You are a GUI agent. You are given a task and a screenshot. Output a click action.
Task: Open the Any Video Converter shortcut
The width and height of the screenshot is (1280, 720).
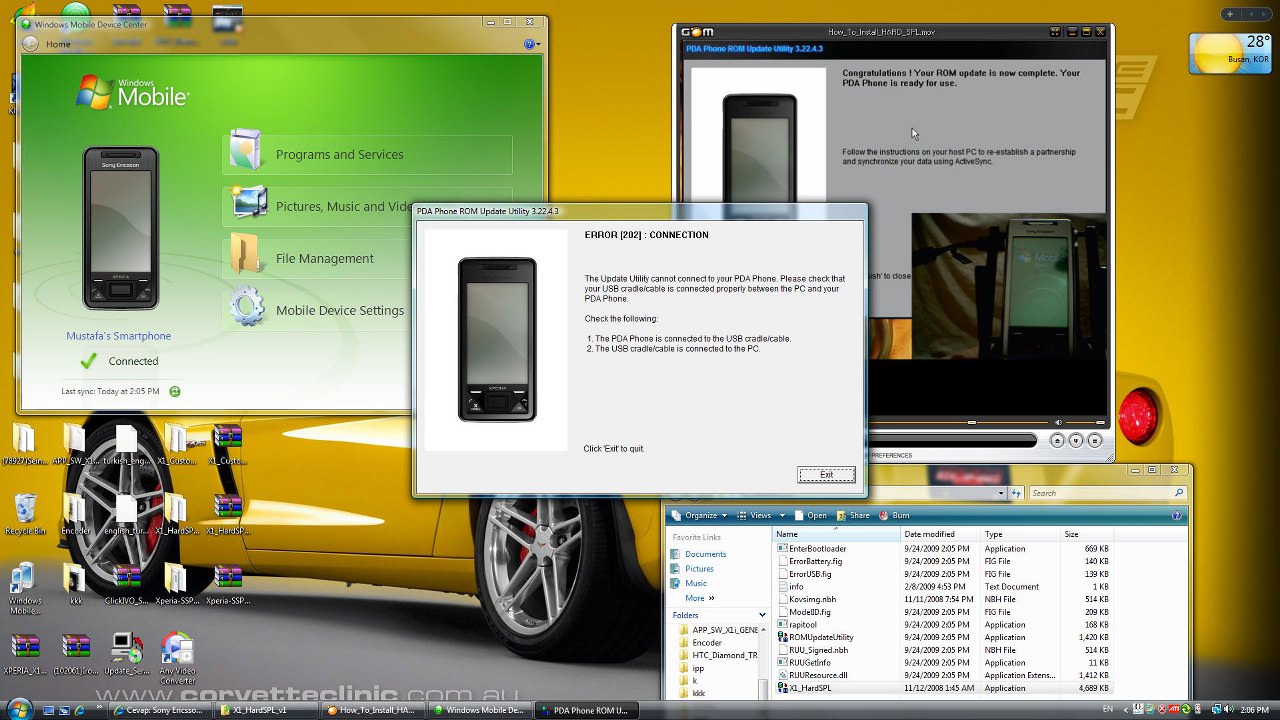pyautogui.click(x=177, y=658)
